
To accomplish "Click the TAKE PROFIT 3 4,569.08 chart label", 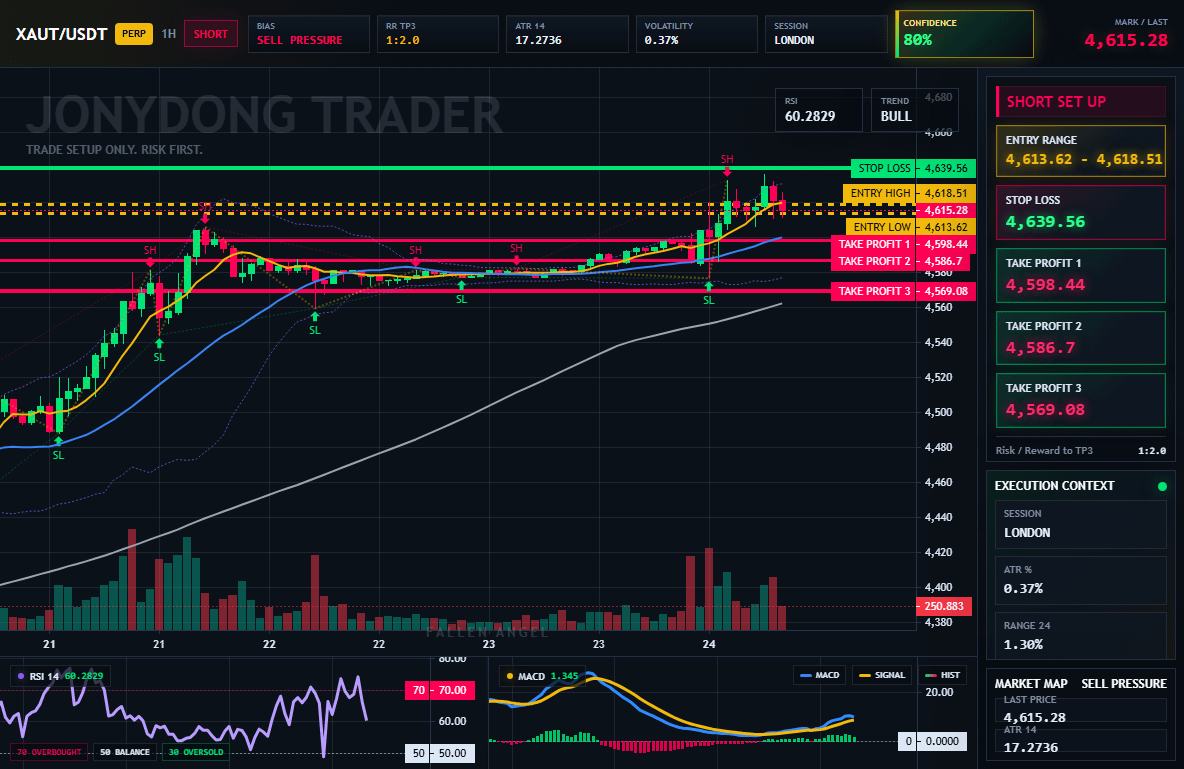I will pyautogui.click(x=903, y=292).
